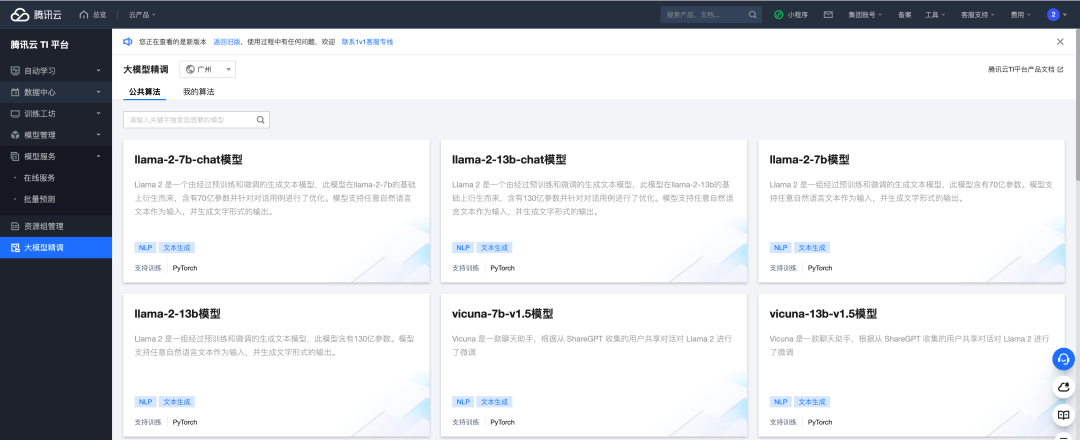1080x440 pixels.
Task: Click the 文本生成 tag on llama-2-13b-chat card
Action: (x=495, y=248)
